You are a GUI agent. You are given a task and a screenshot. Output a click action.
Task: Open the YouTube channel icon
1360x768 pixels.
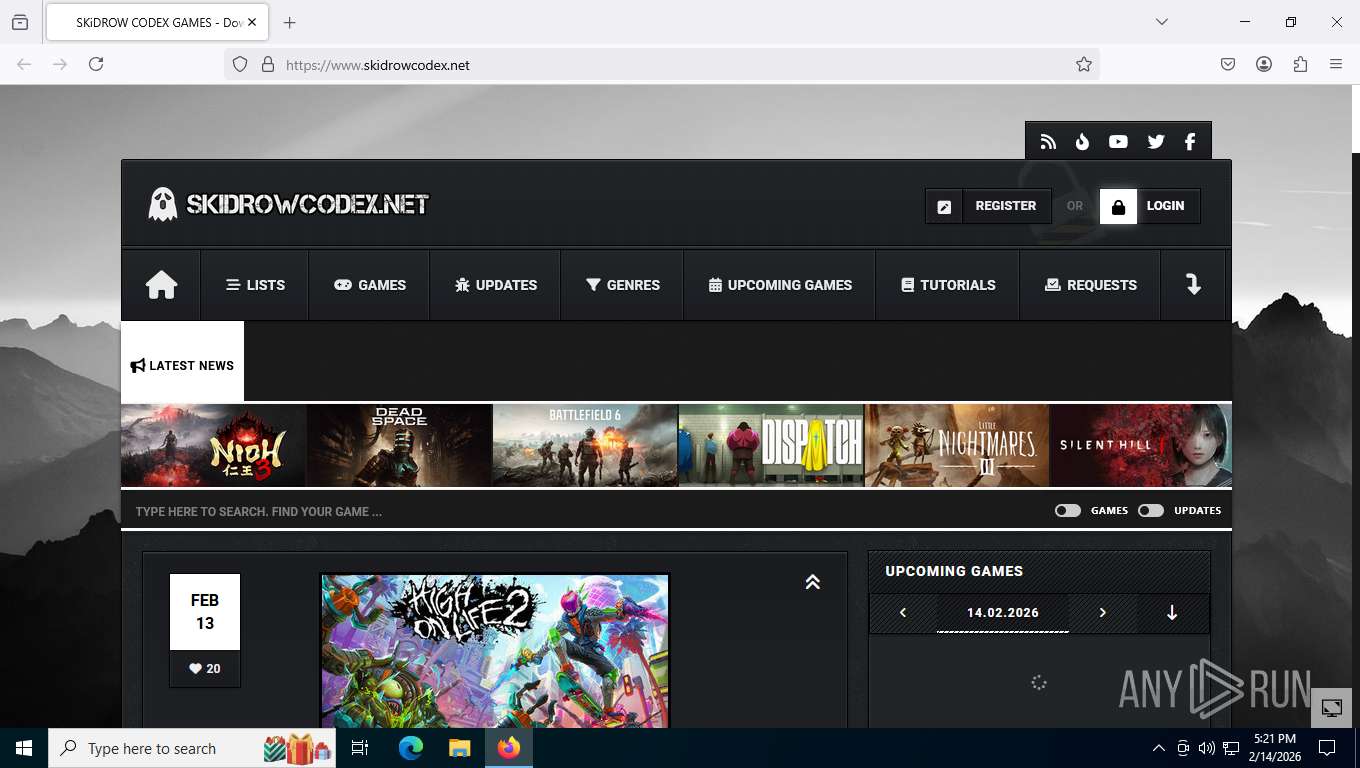(x=1118, y=142)
